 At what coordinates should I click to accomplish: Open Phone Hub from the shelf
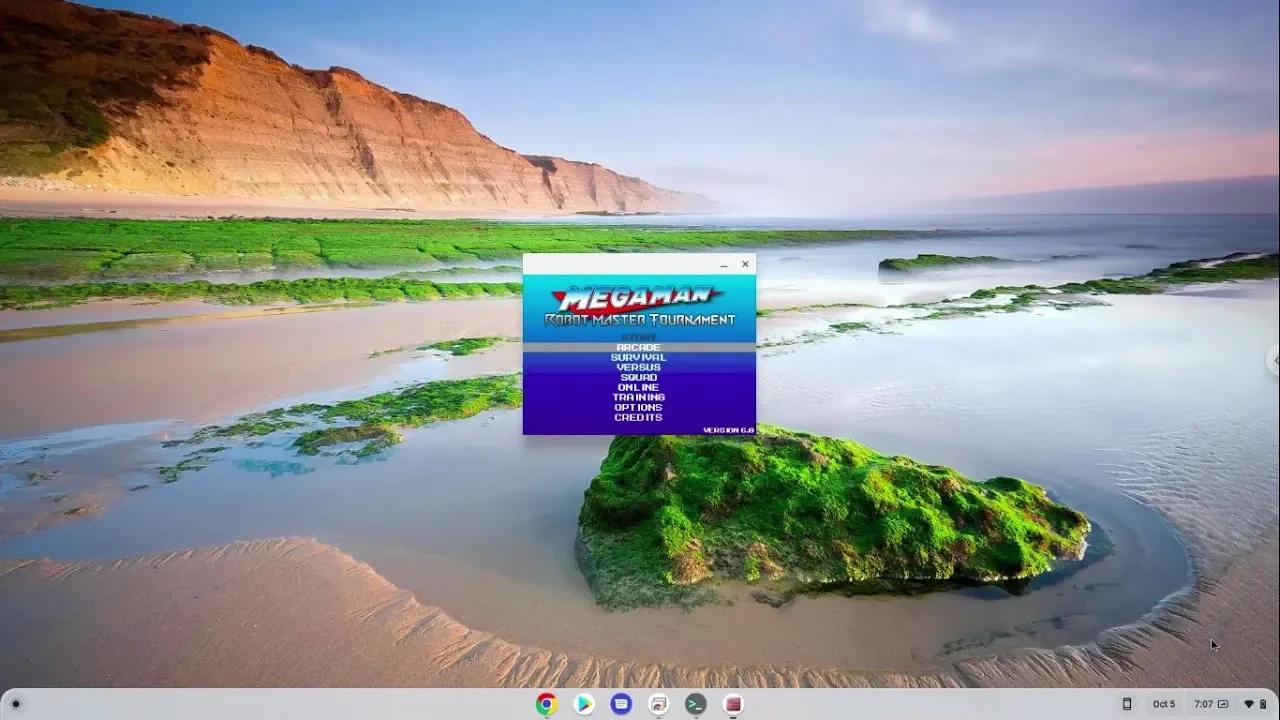1127,704
